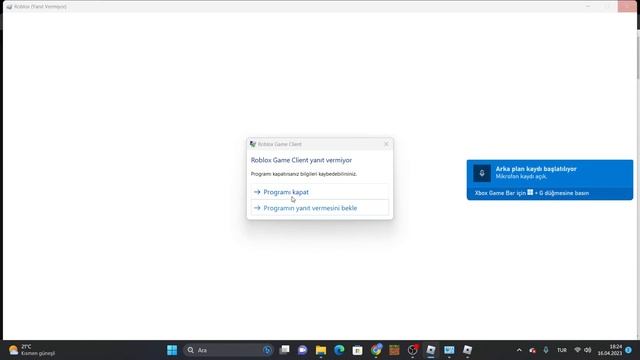Click the Roblox icon in the main window title bar
This screenshot has height=360, width=640.
click(9, 7)
